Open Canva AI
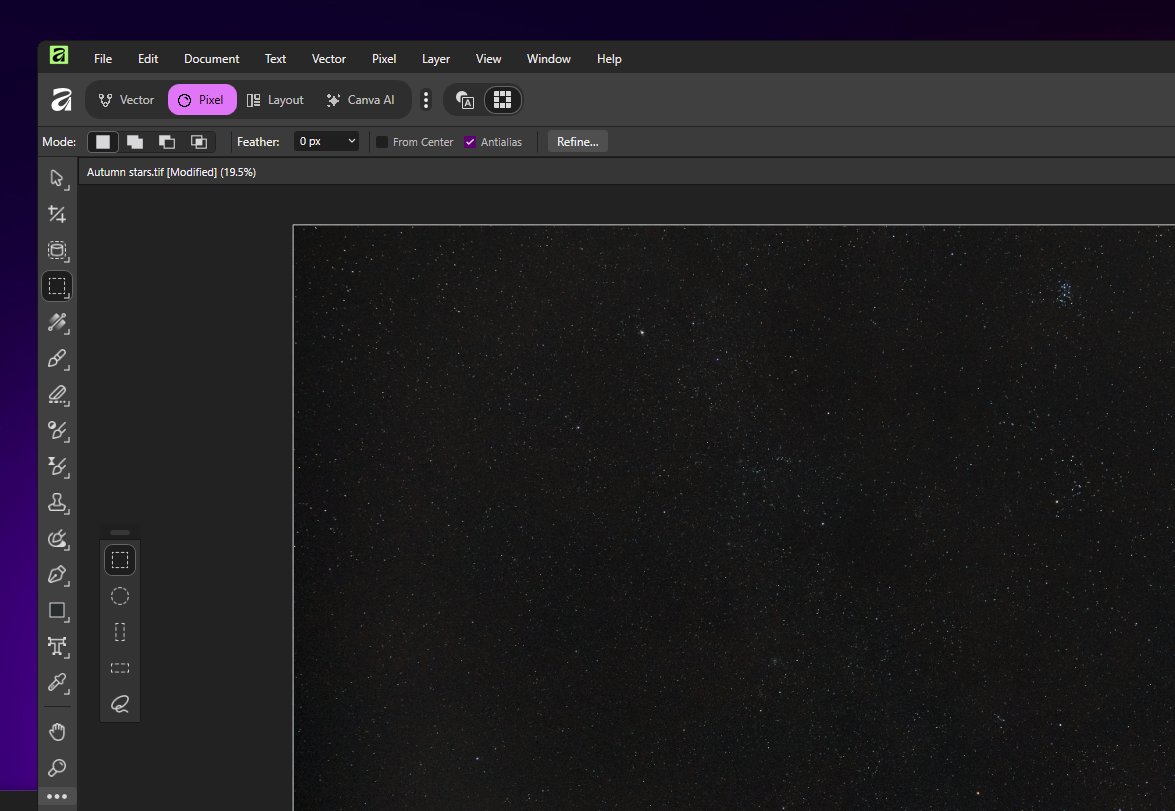This screenshot has height=811, width=1175. point(361,100)
